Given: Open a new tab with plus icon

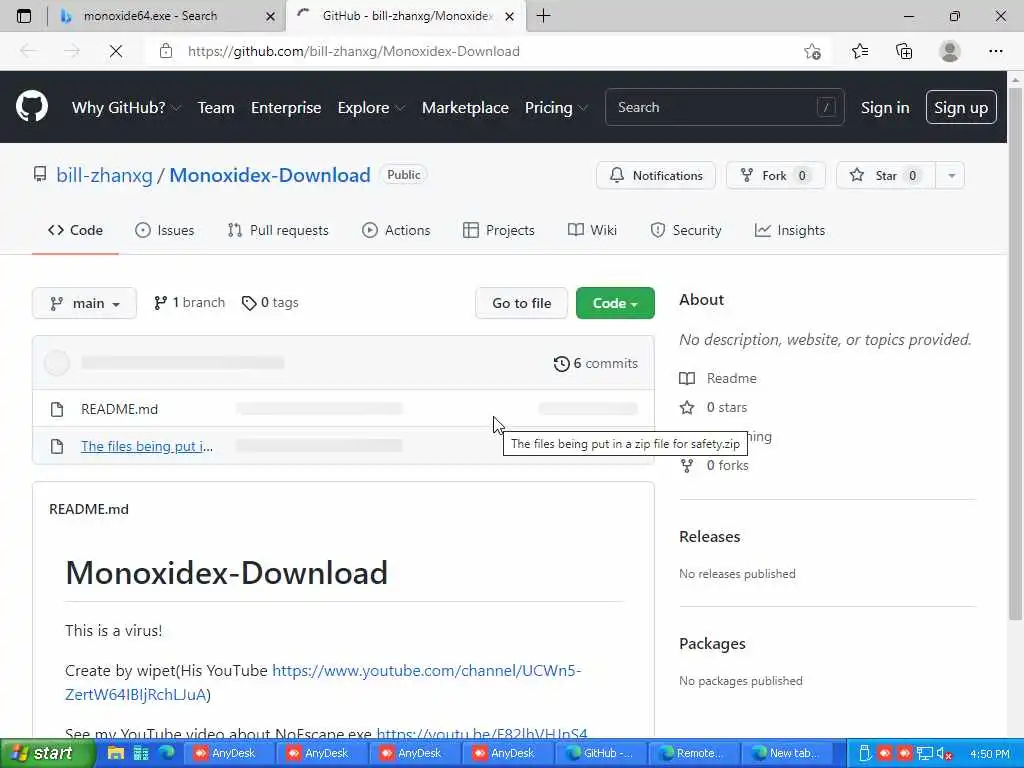Looking at the screenshot, I should coord(543,16).
